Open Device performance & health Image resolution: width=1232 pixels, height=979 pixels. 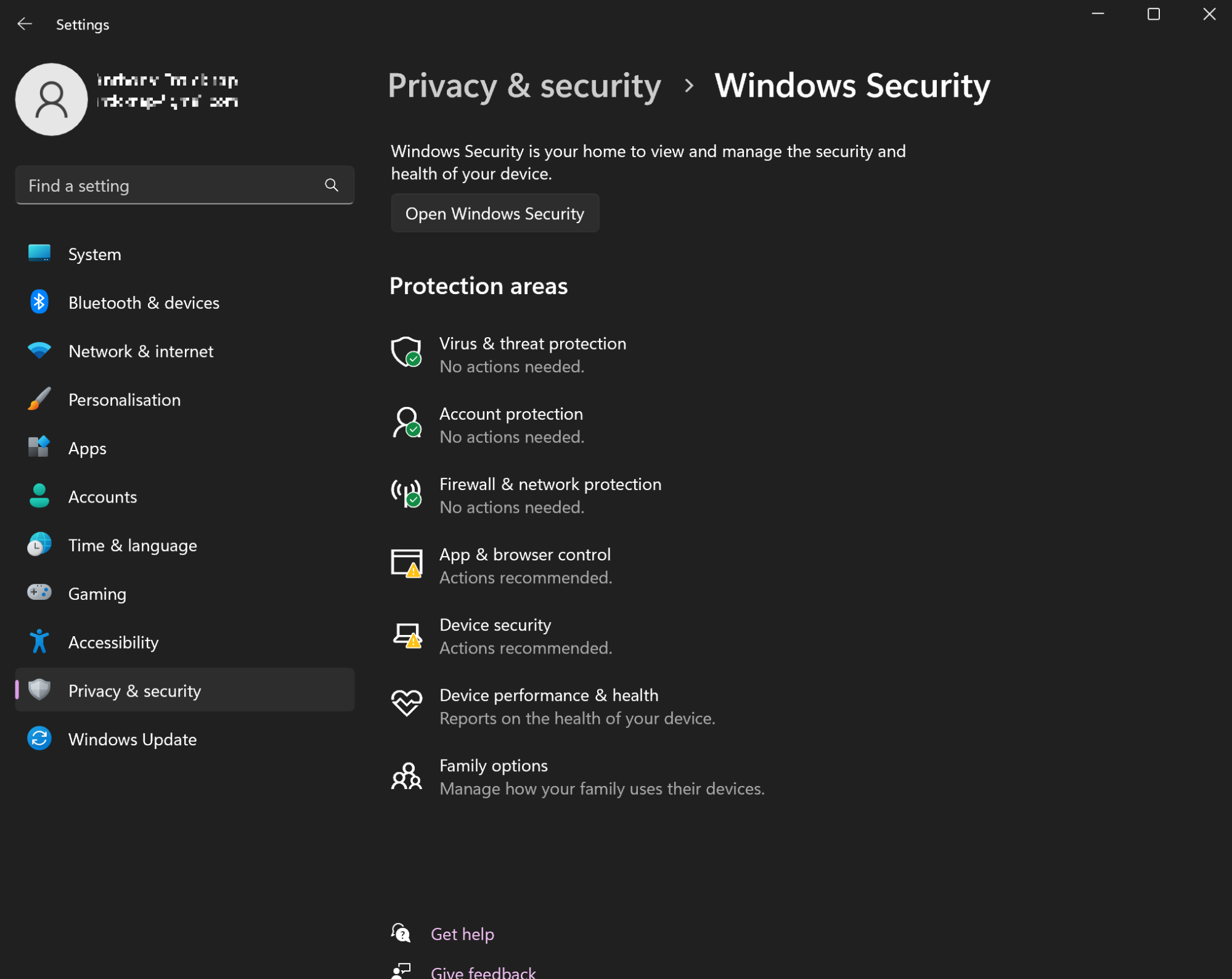coord(553,706)
